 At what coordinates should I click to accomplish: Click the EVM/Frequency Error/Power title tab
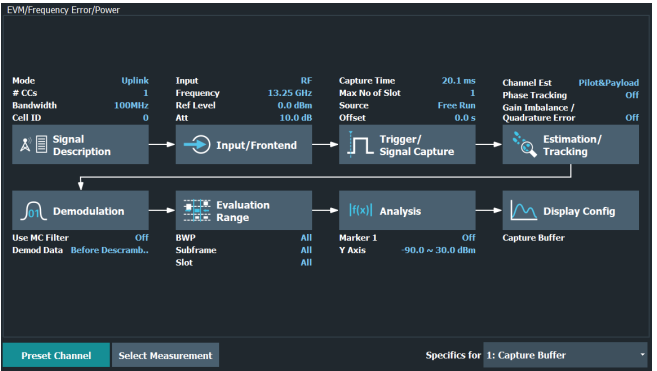63,10
